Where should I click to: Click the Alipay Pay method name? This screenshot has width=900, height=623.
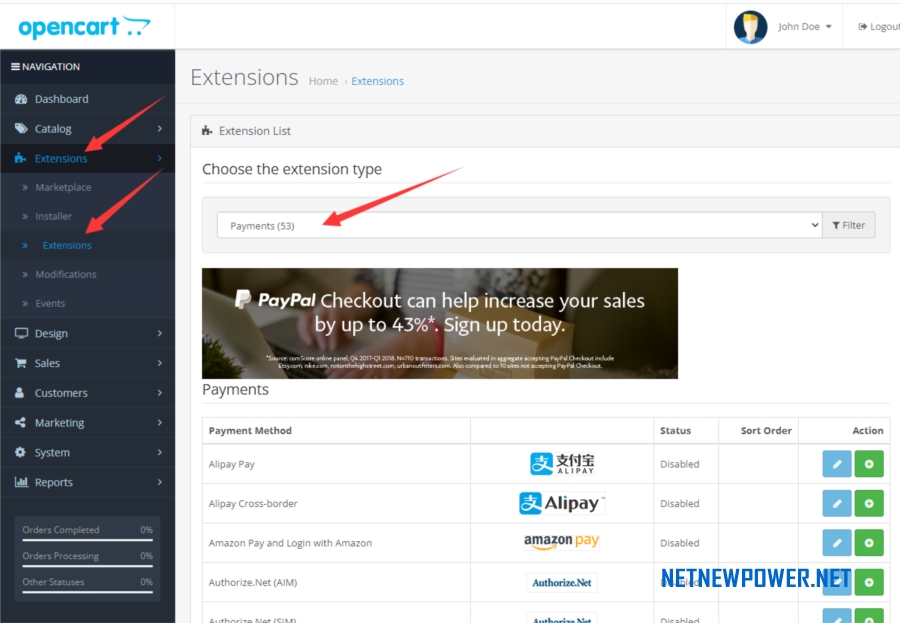click(x=231, y=464)
